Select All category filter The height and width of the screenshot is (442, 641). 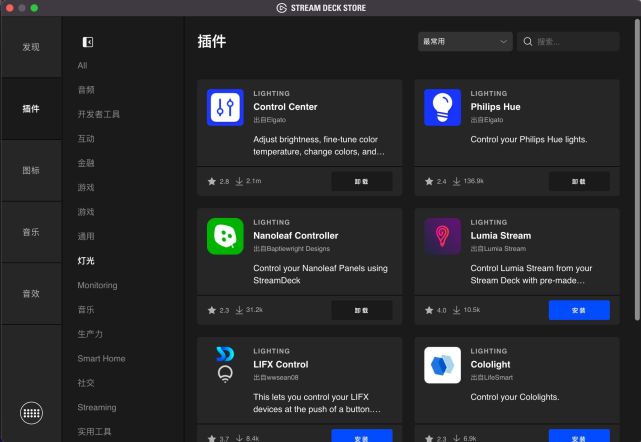click(82, 65)
